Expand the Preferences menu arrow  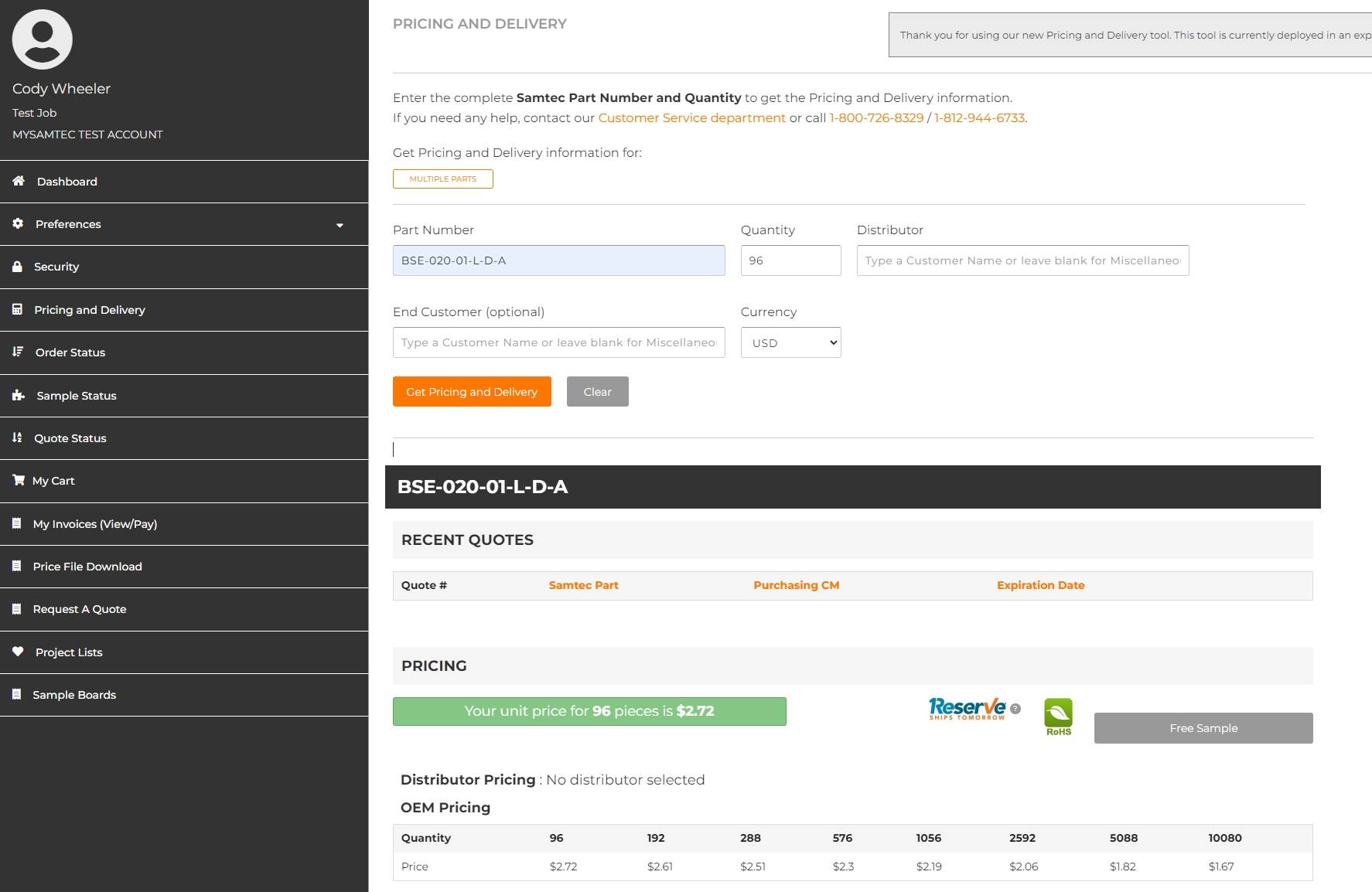click(x=340, y=225)
